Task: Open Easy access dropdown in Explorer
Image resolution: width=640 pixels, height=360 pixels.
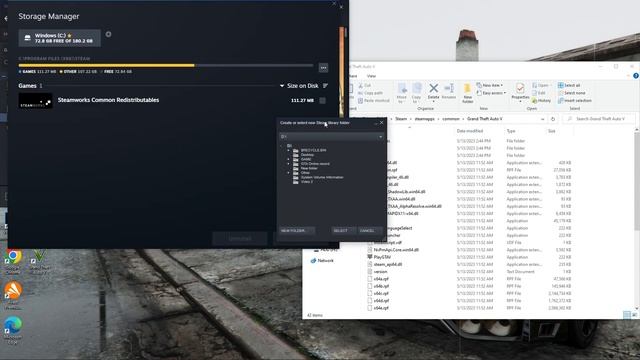Action: 491,93
